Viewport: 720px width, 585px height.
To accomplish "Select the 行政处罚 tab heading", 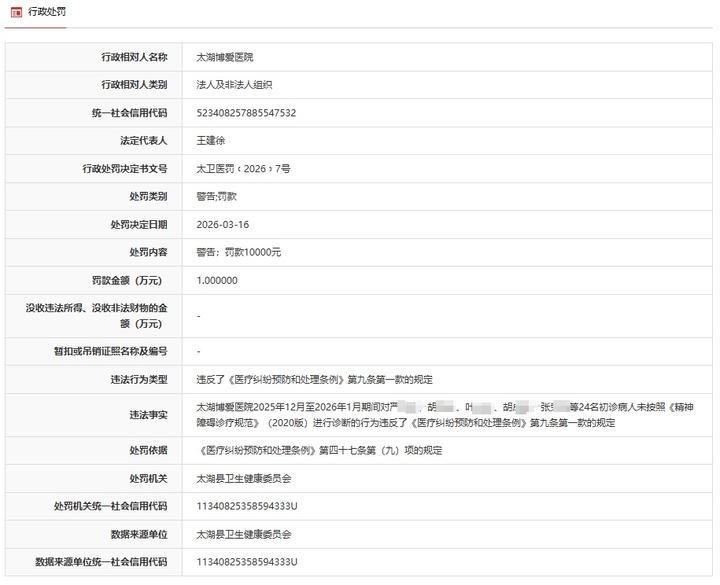I will (47, 11).
